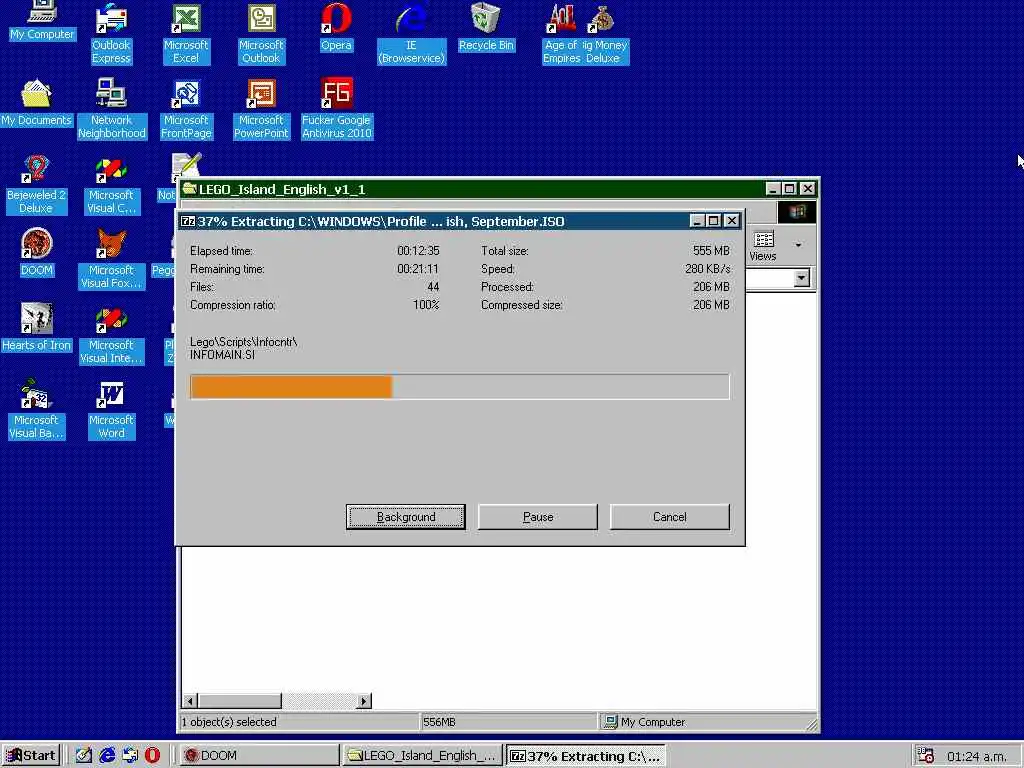Open Microsoft Visual Basic shortcut
Image resolution: width=1024 pixels, height=768 pixels.
tap(37, 409)
